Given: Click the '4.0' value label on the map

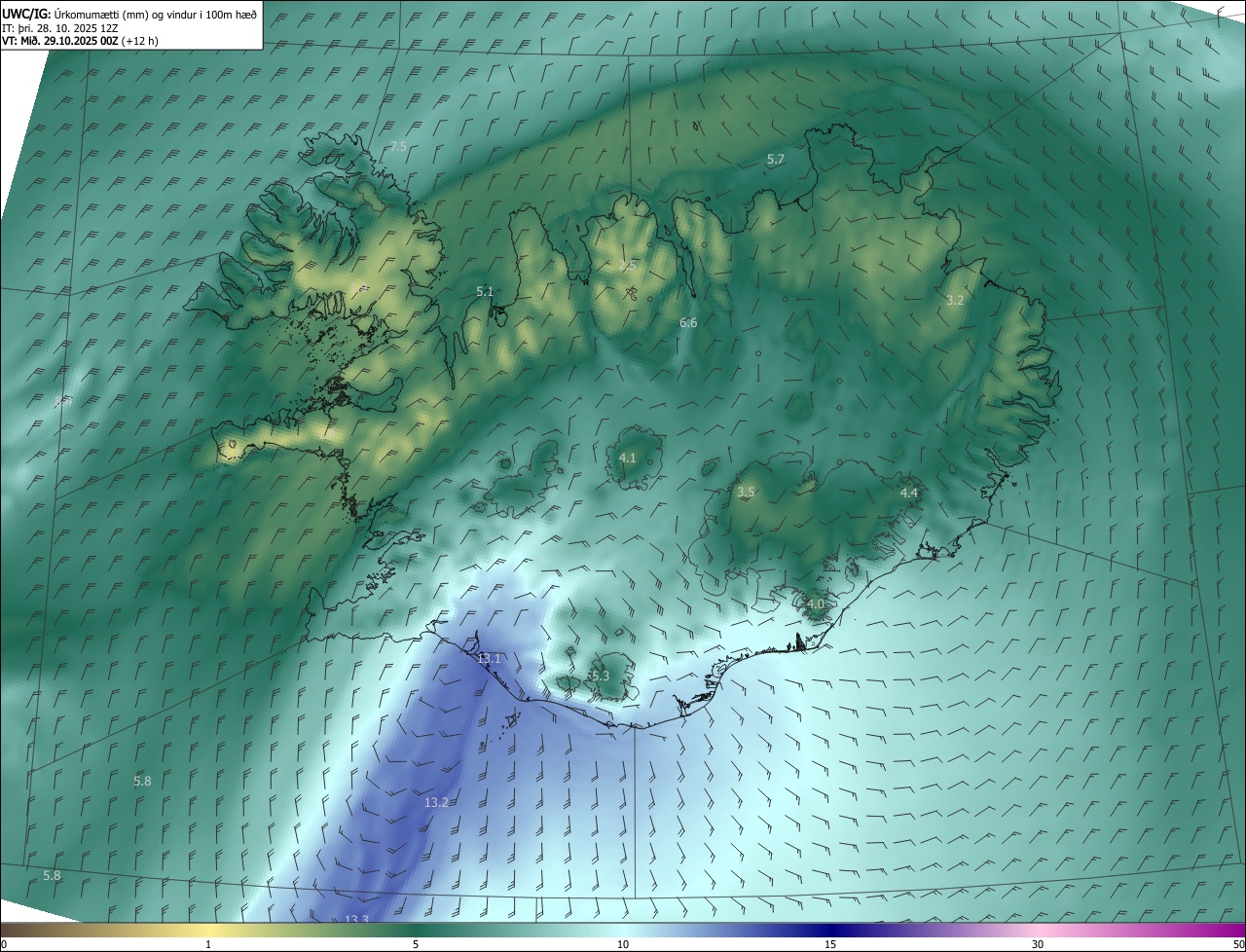Looking at the screenshot, I should click(x=816, y=604).
